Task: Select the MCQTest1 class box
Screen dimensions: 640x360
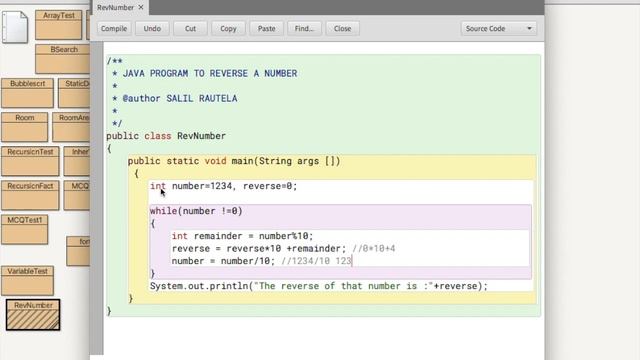Action: (x=24, y=229)
